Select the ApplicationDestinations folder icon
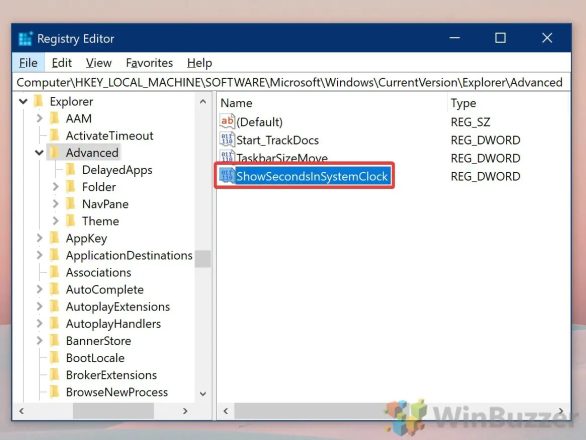 coord(55,255)
